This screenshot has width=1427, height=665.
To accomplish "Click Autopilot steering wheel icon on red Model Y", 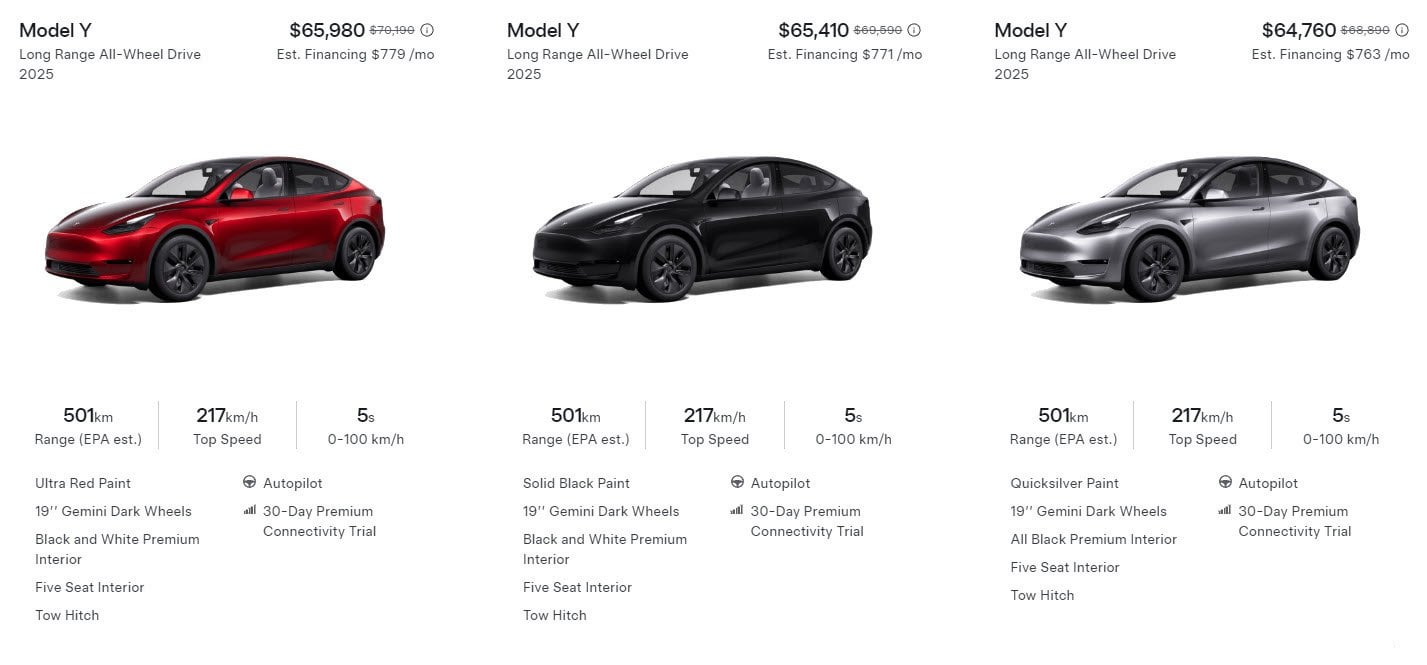I will (x=250, y=482).
